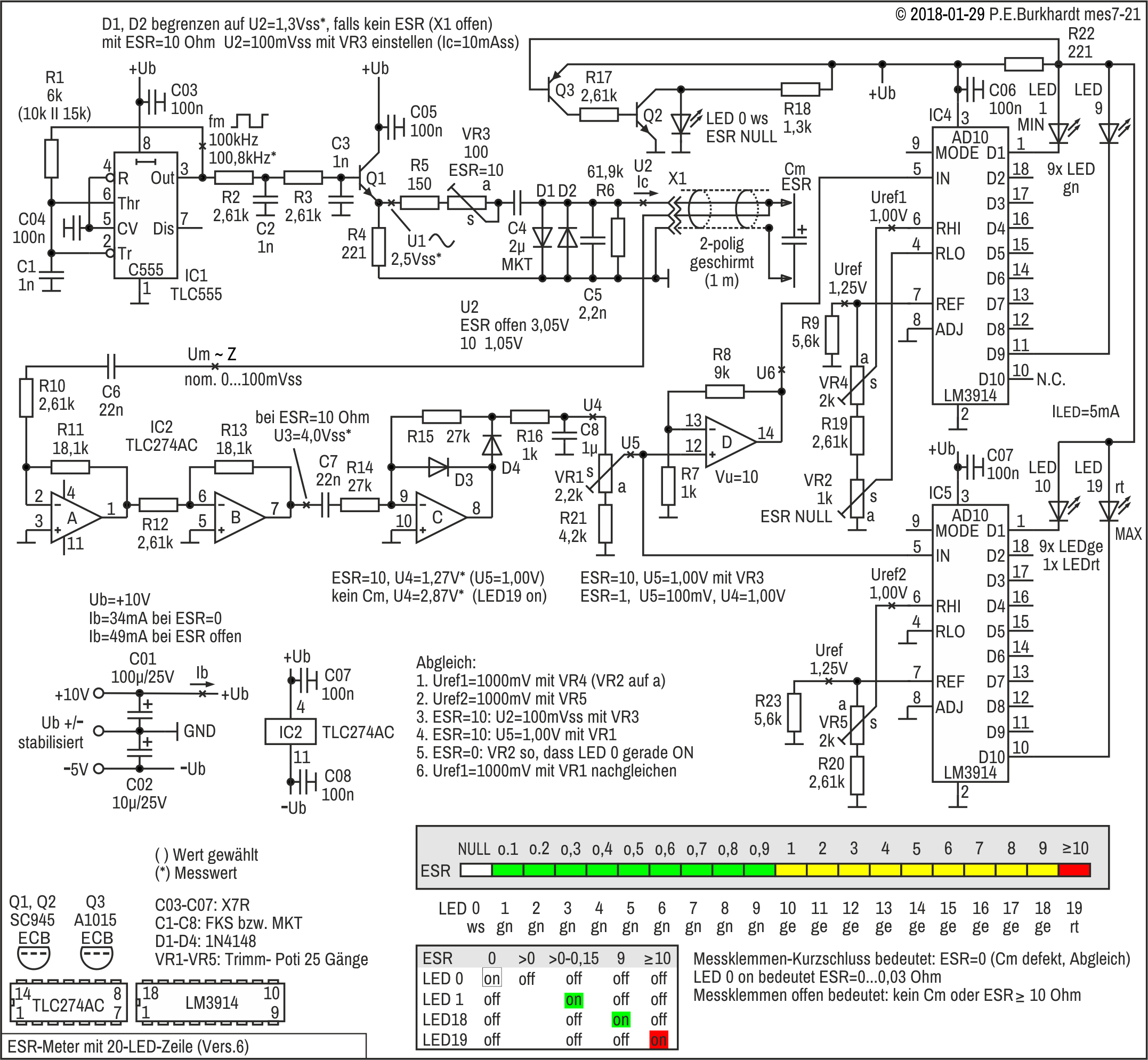Click the -5V supply terminal circle
Screen dimensions: 1148x1060
(x=99, y=768)
